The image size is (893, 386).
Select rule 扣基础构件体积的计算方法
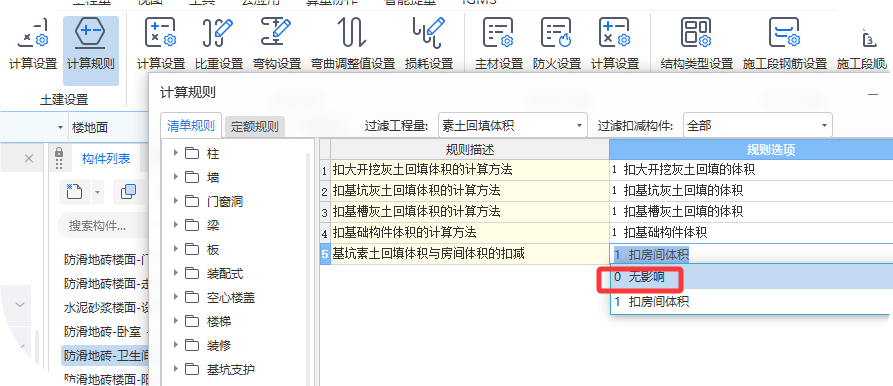point(469,232)
